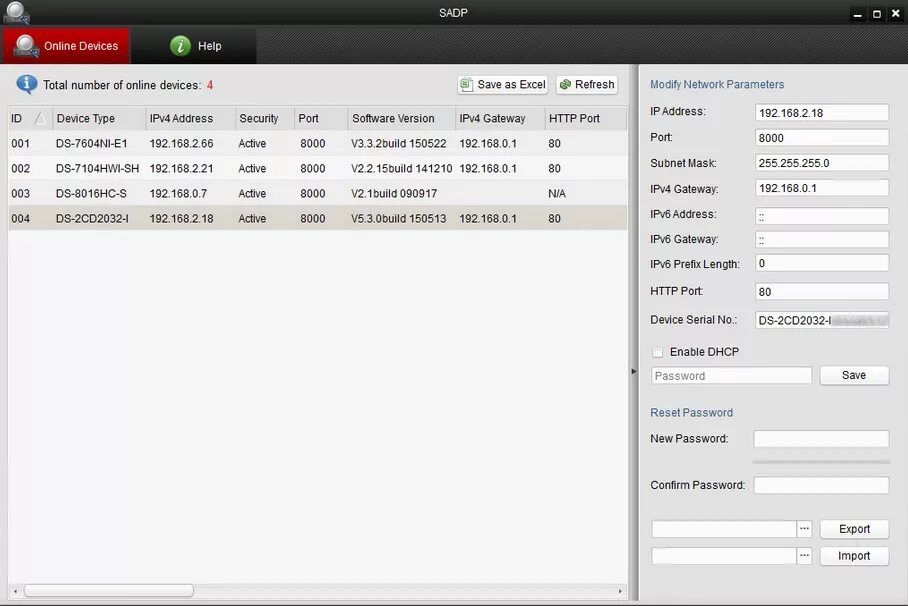Click the Export button

point(854,528)
